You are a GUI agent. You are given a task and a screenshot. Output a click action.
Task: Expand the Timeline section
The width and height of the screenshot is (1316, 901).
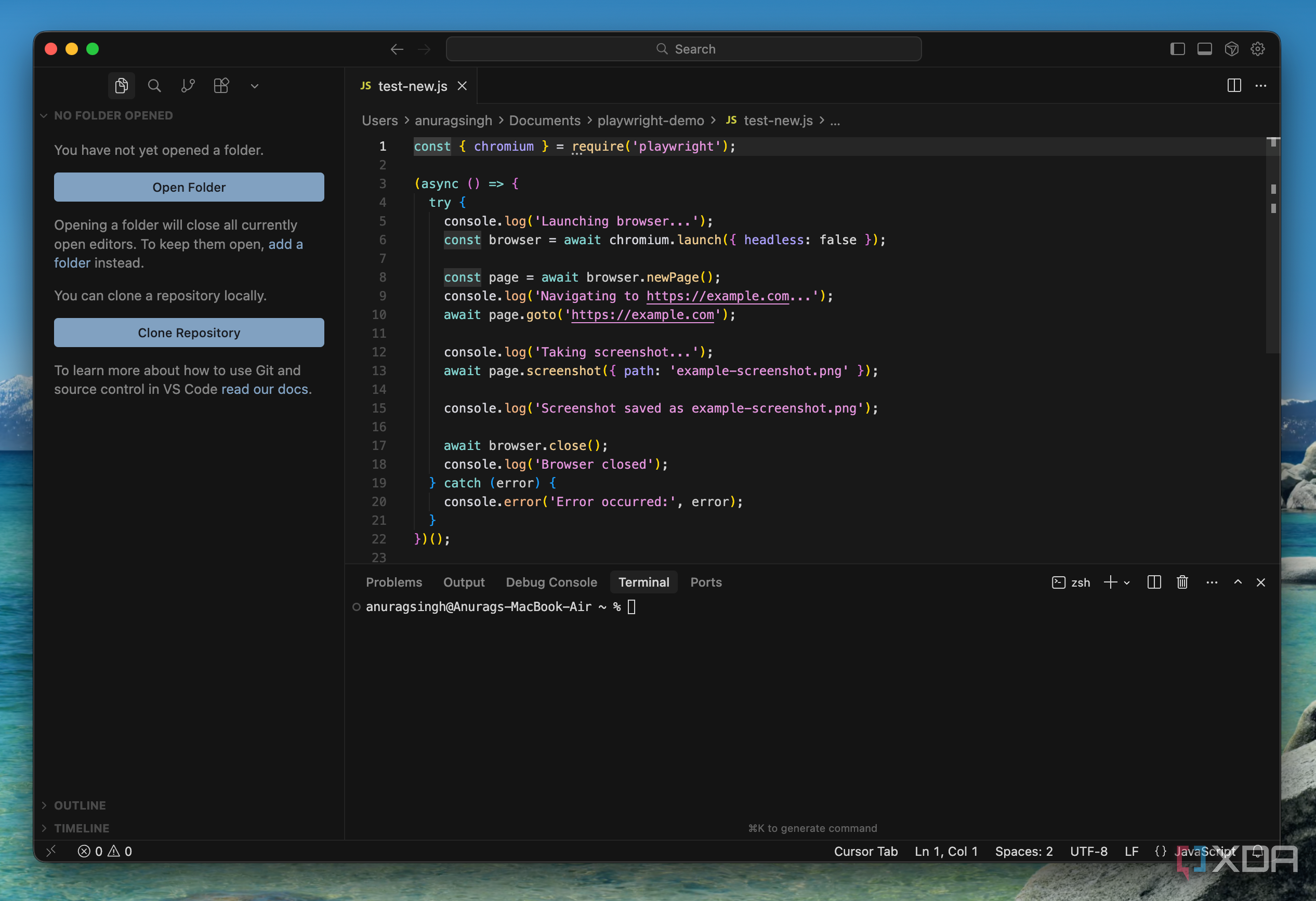click(81, 828)
